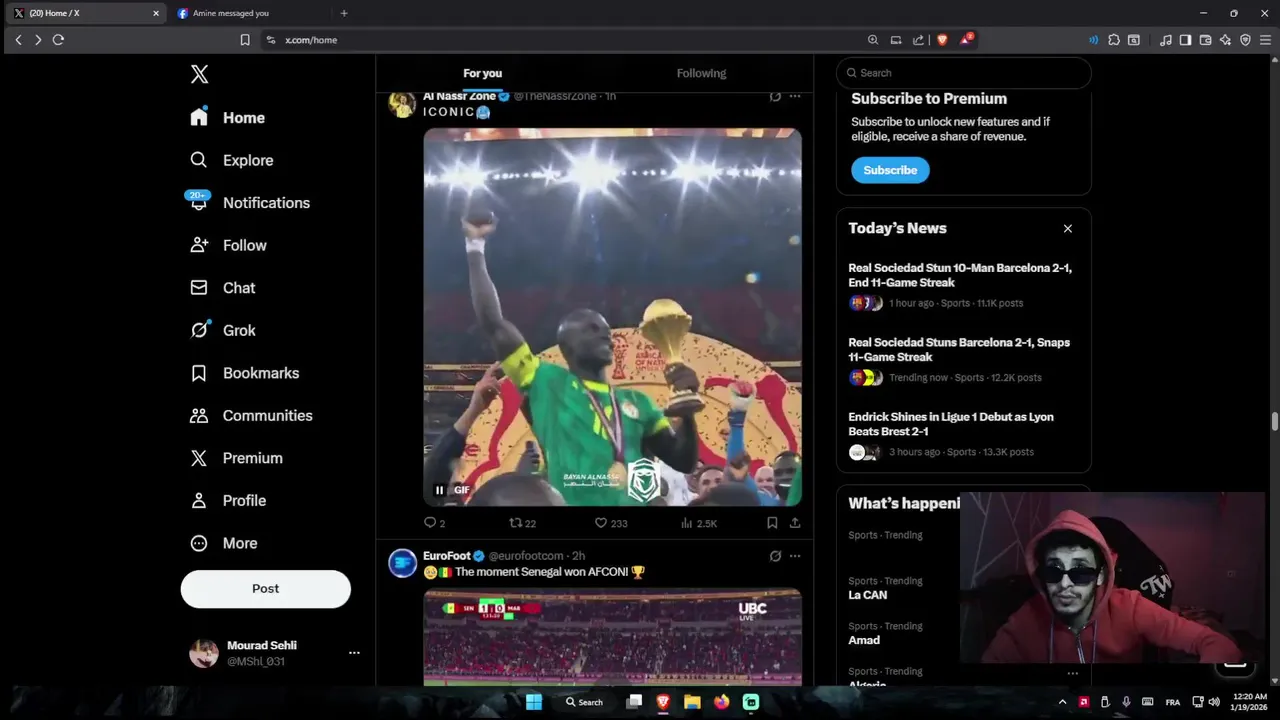Click the share page icon in the address bar

click(x=918, y=40)
